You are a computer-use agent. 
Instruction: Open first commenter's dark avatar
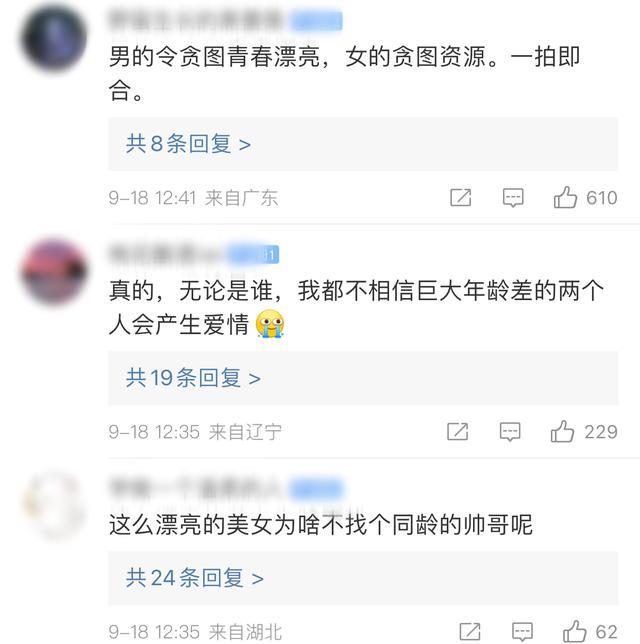click(53, 38)
